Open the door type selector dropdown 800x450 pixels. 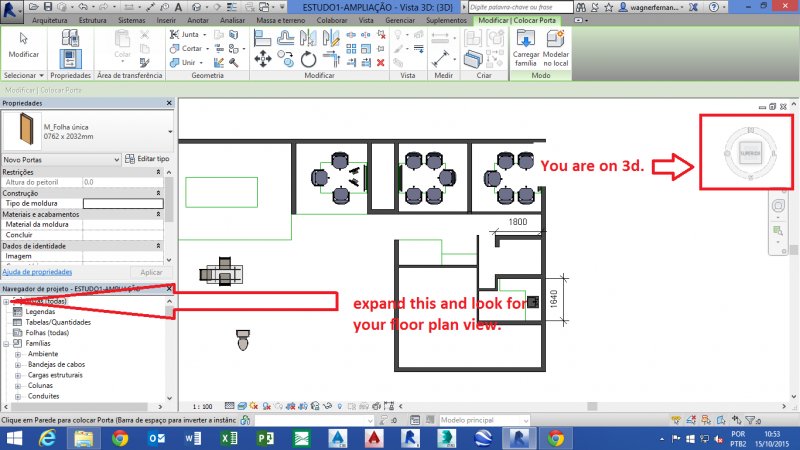click(170, 132)
